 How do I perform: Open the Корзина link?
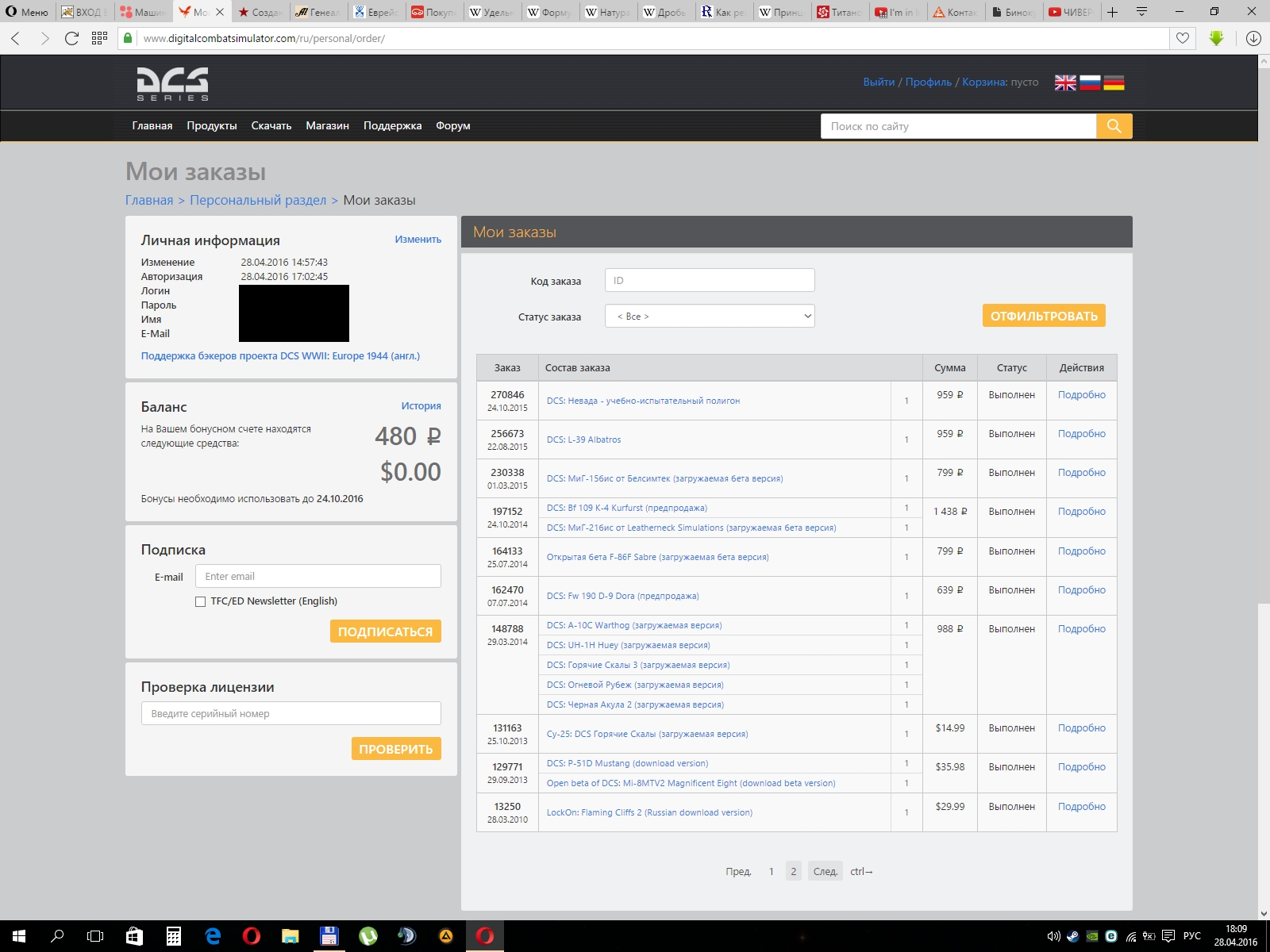pyautogui.click(x=984, y=83)
